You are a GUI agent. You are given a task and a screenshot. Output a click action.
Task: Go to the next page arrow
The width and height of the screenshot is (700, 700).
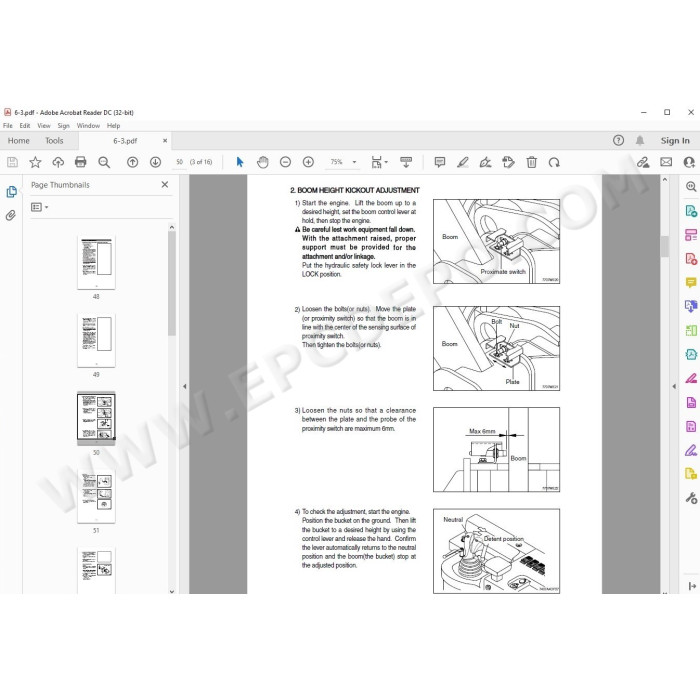(x=155, y=162)
